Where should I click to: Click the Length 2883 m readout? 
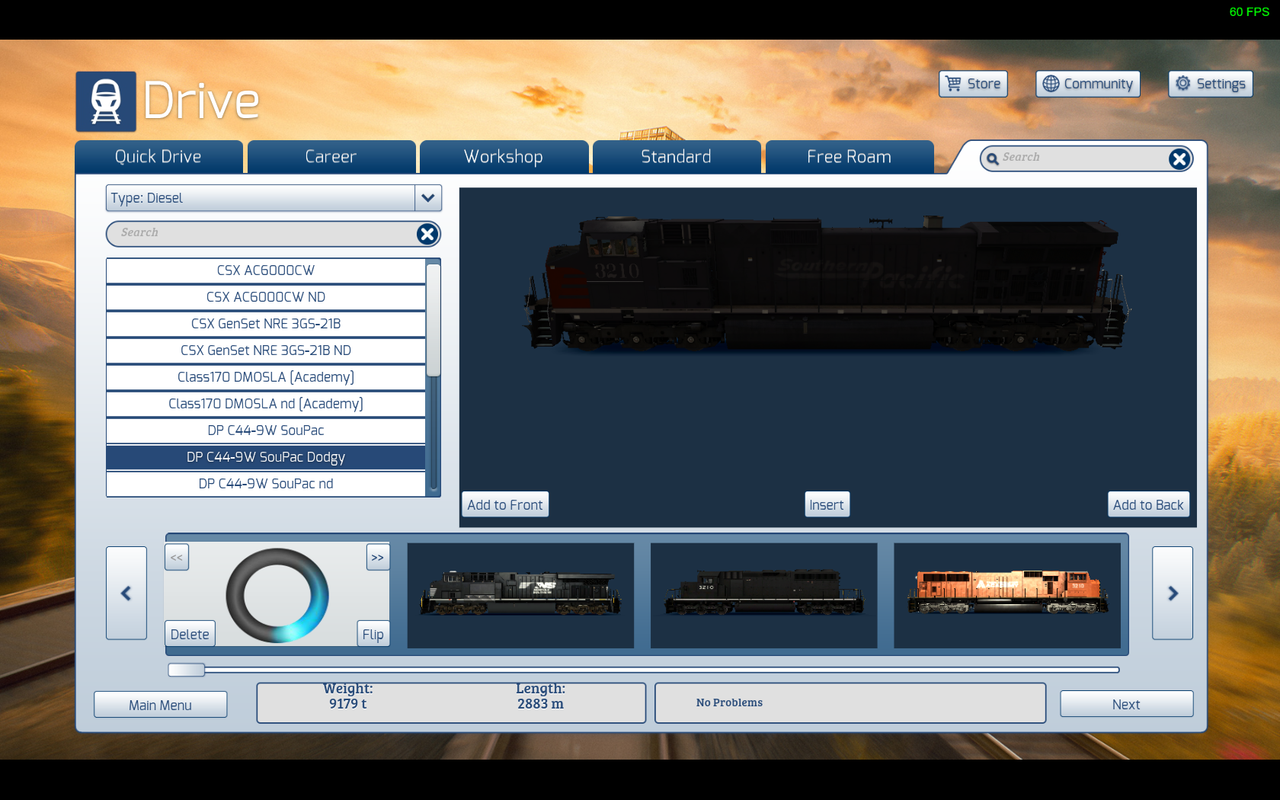click(x=540, y=696)
